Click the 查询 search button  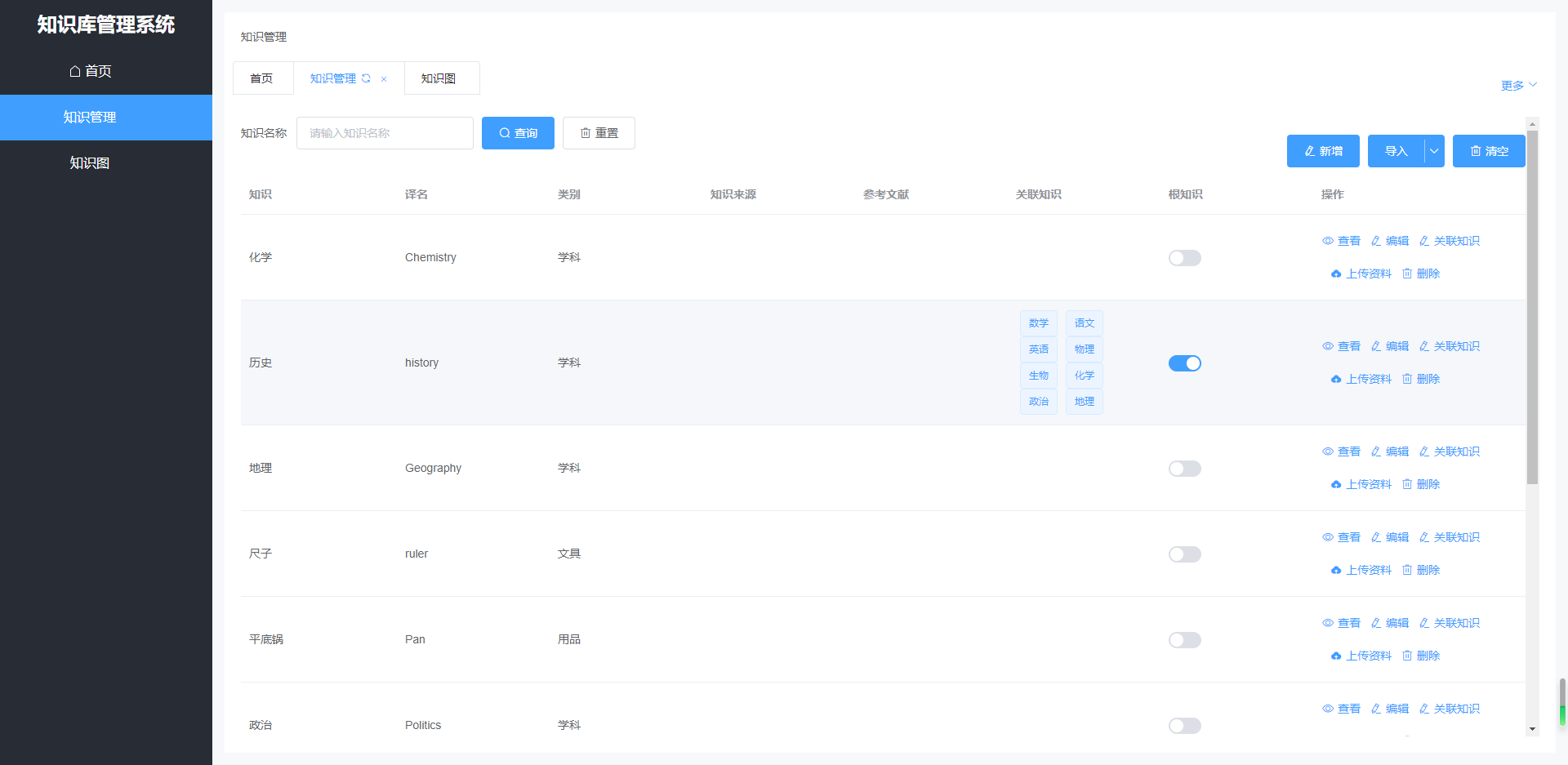click(x=518, y=133)
